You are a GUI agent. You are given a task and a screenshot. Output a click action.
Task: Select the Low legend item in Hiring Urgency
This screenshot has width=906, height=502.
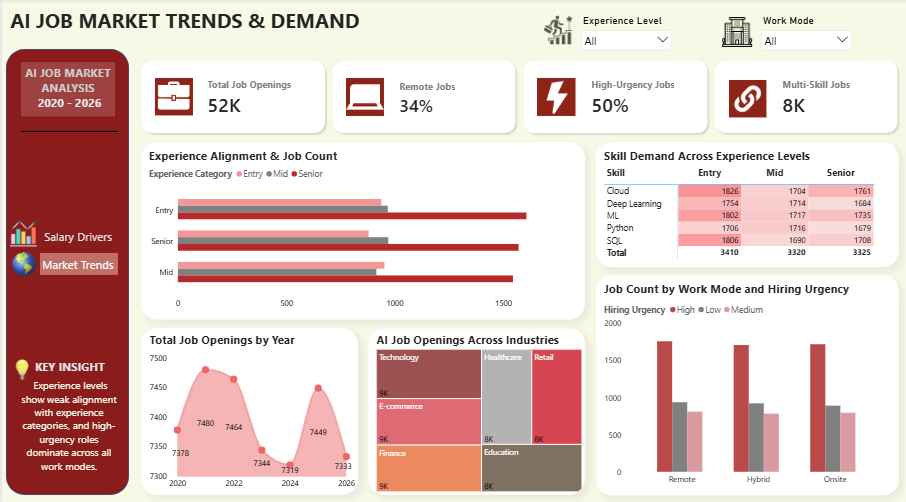710,310
